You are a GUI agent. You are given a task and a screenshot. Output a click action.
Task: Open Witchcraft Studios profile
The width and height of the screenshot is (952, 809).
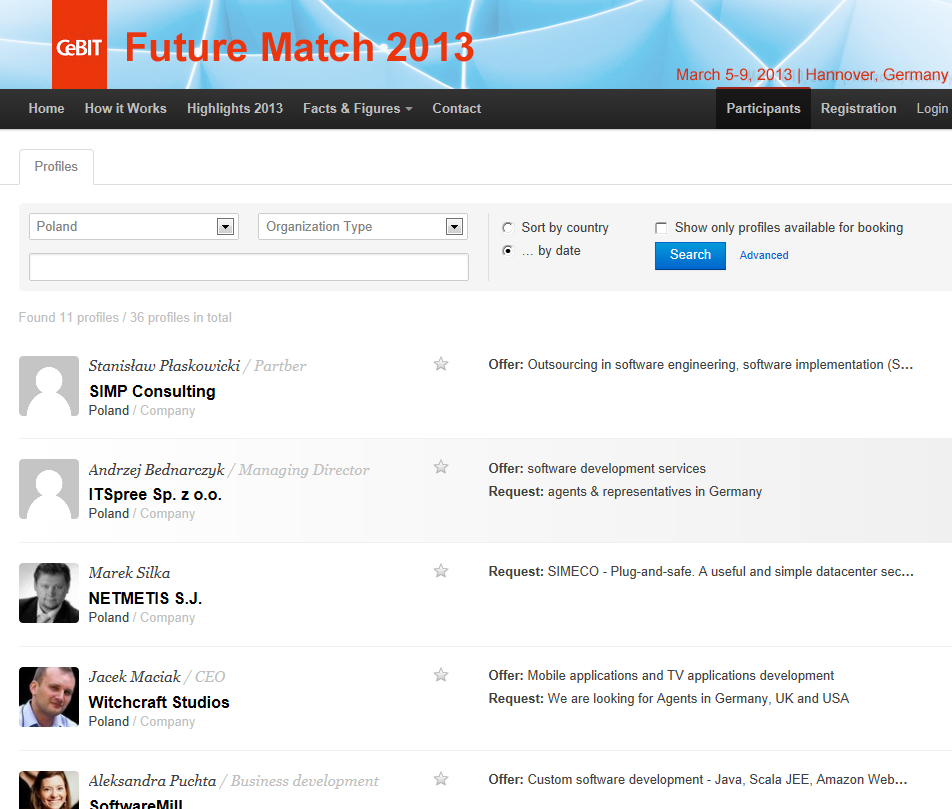(x=159, y=702)
